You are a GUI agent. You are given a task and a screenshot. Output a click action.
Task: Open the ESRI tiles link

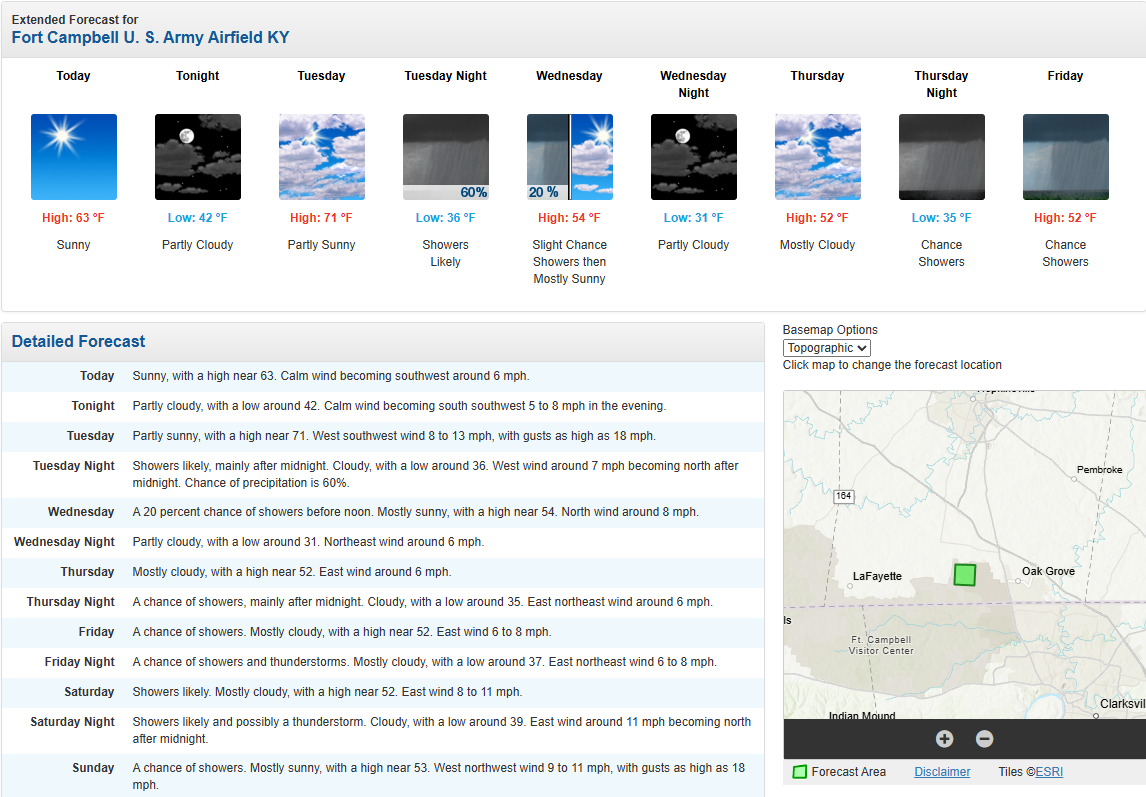(1049, 772)
